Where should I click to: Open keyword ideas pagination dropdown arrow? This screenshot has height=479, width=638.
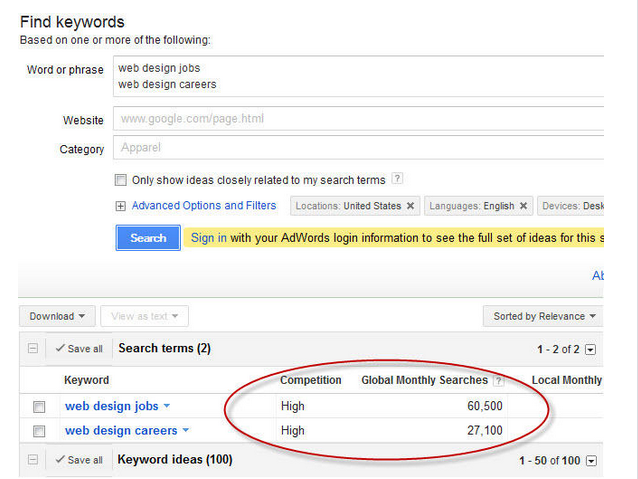tap(590, 460)
